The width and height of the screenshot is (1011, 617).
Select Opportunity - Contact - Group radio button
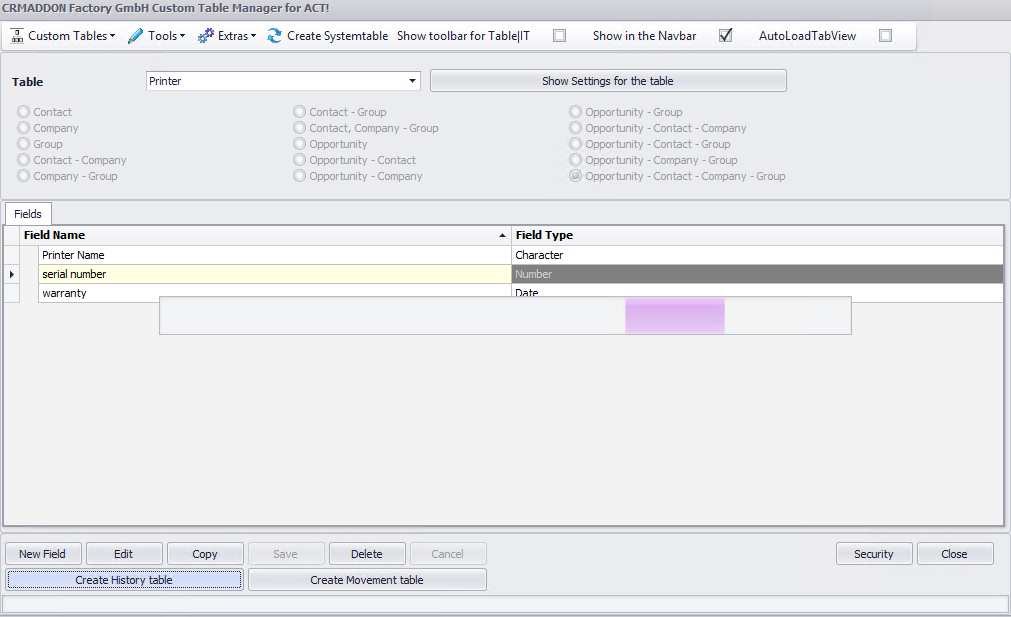[575, 144]
